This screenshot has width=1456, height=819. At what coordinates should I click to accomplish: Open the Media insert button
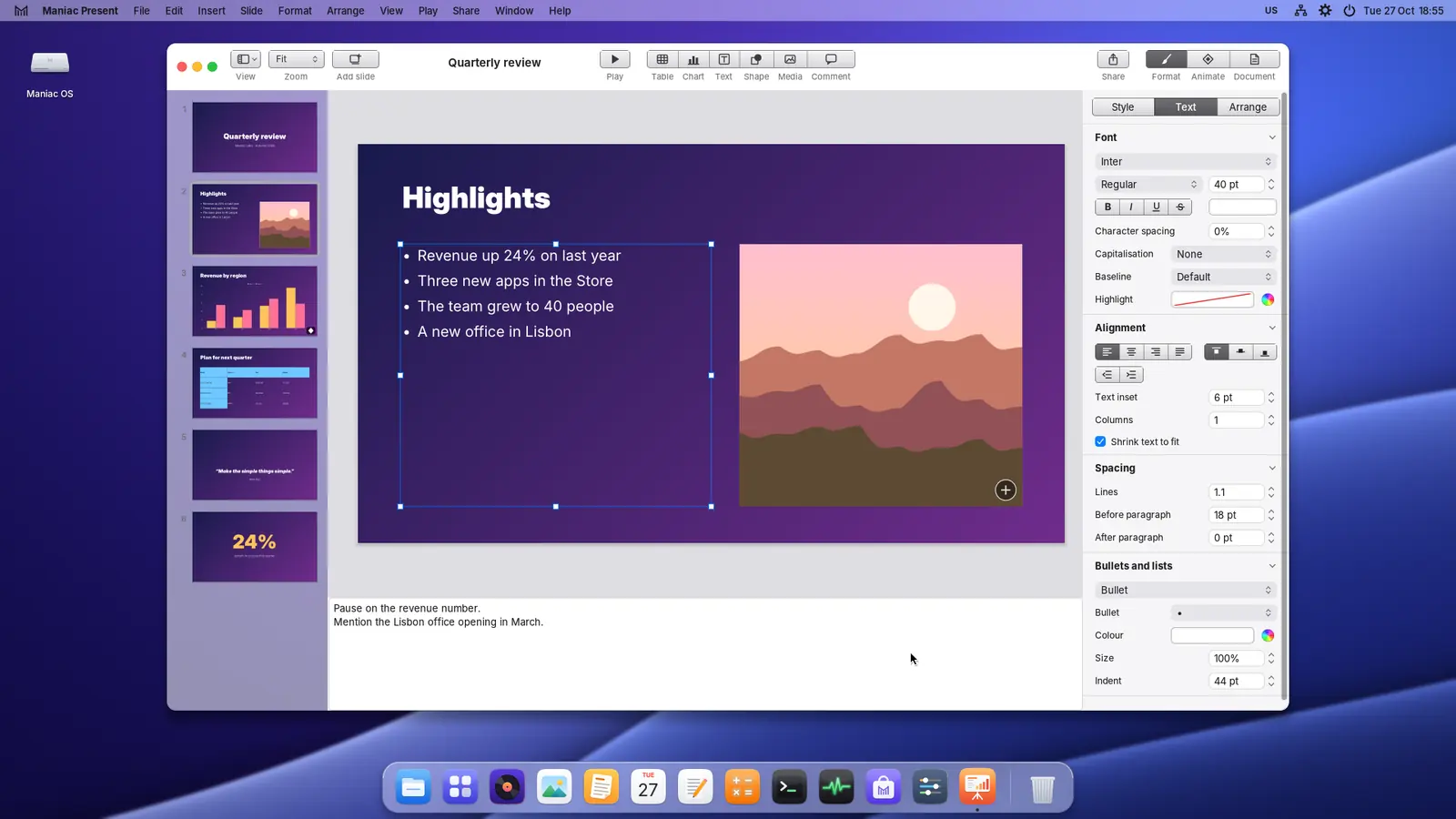(790, 59)
